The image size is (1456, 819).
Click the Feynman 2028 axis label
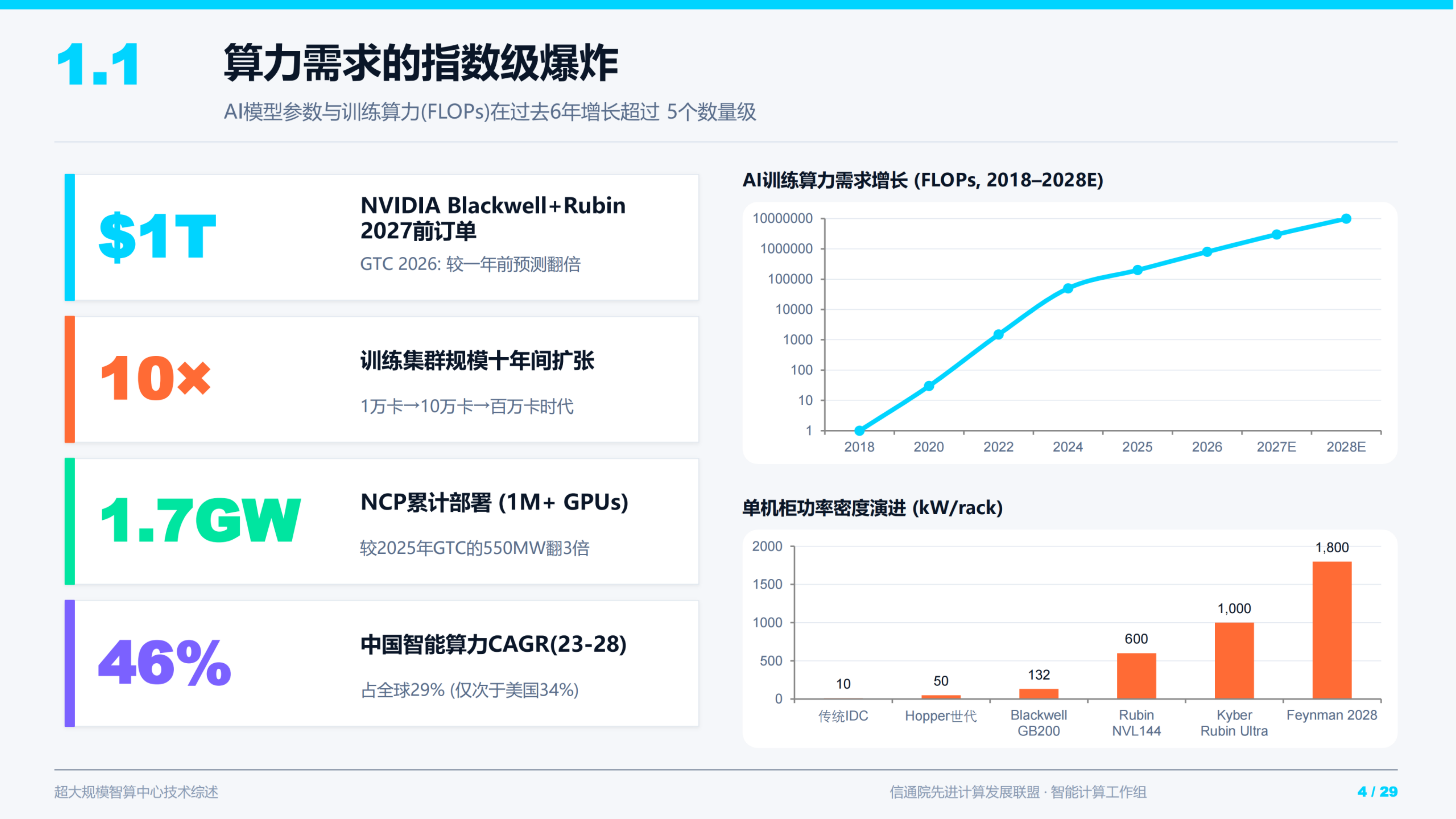tap(1332, 715)
